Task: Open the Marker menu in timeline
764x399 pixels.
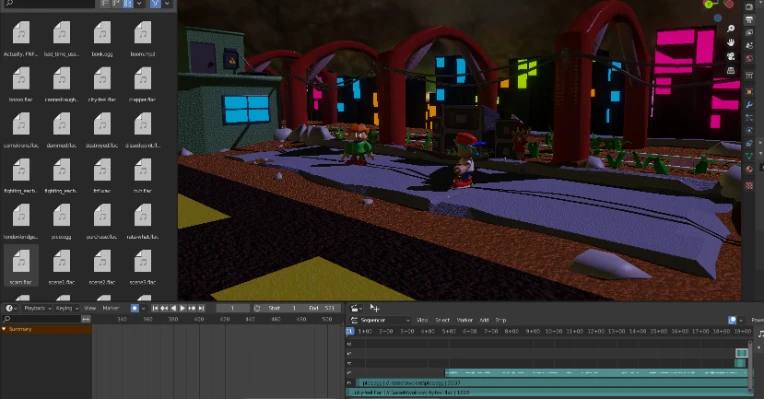Action: [x=111, y=308]
